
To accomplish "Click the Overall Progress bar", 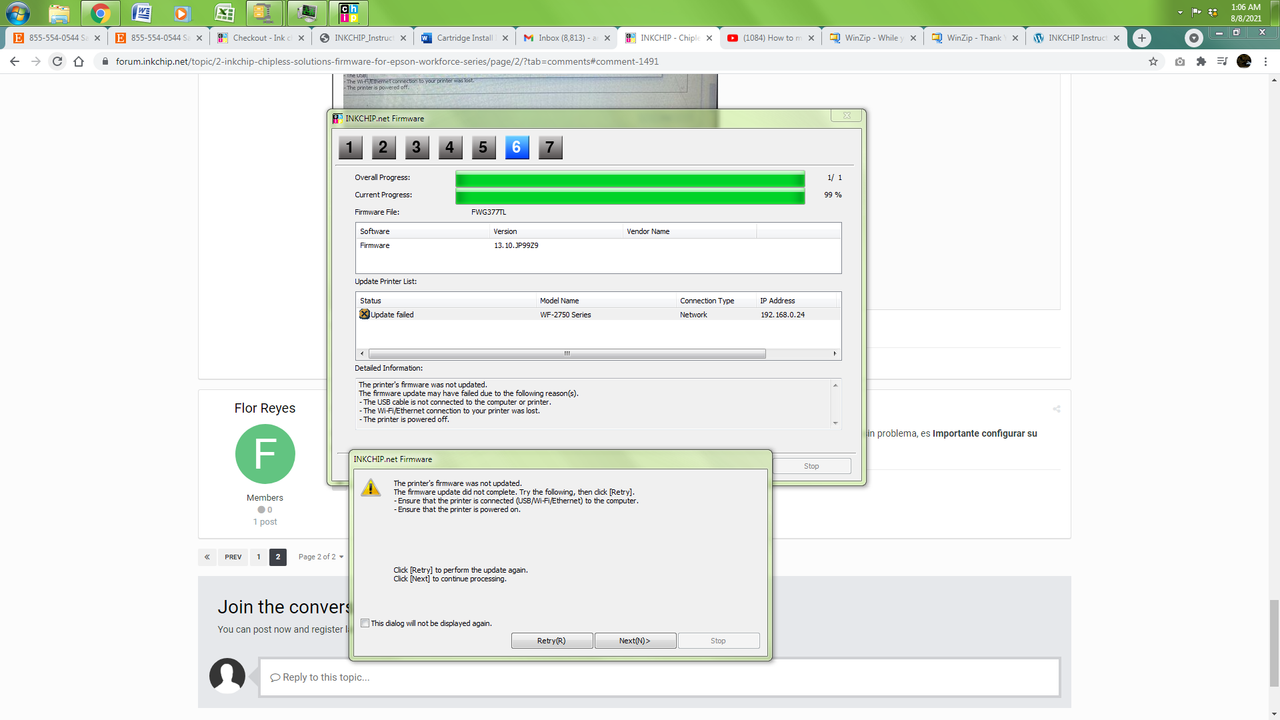I will [x=630, y=178].
